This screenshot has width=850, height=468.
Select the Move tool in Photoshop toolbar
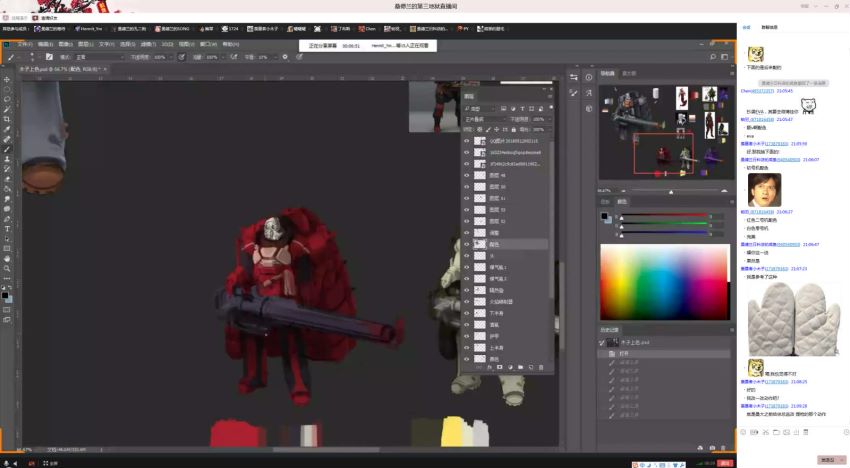(x=7, y=79)
